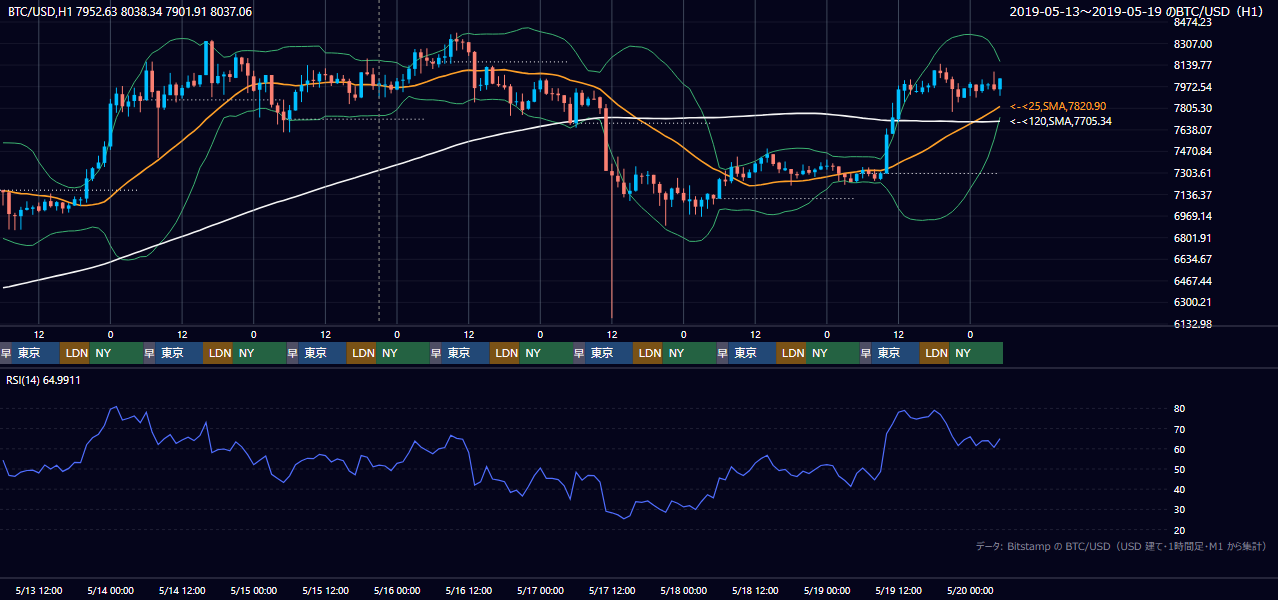Image resolution: width=1278 pixels, height=600 pixels.
Task: Click RSI scale value 60
Action: coord(1180,449)
